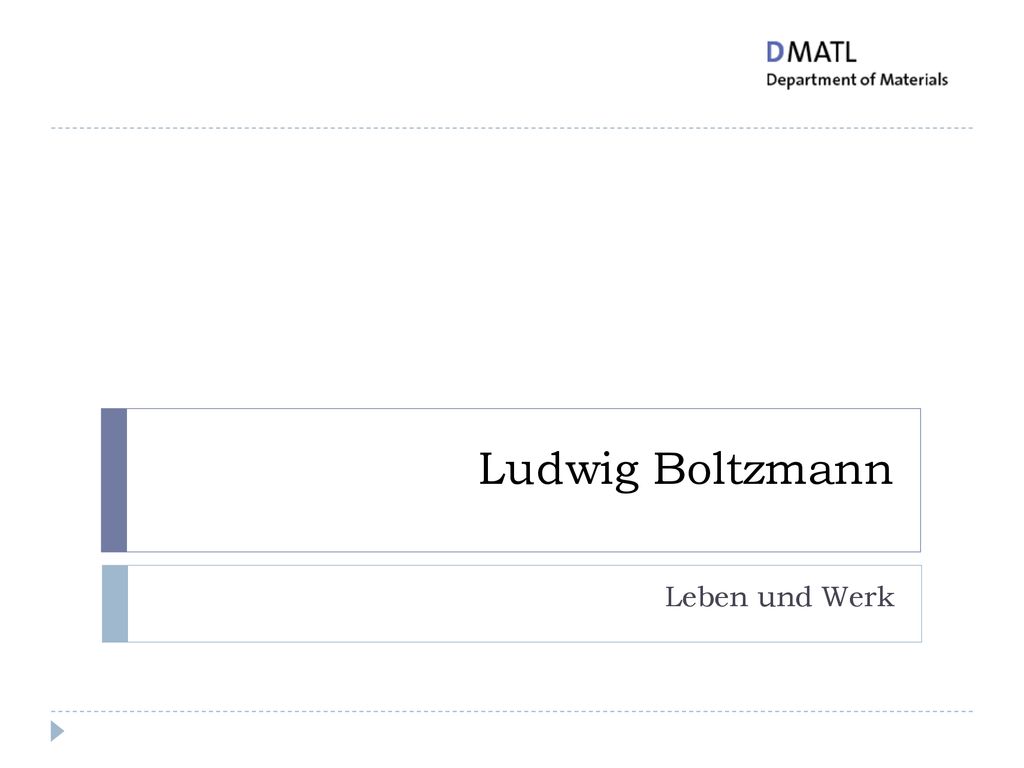Click the word Boltzmann in the title
This screenshot has width=1024, height=768.
[773, 468]
